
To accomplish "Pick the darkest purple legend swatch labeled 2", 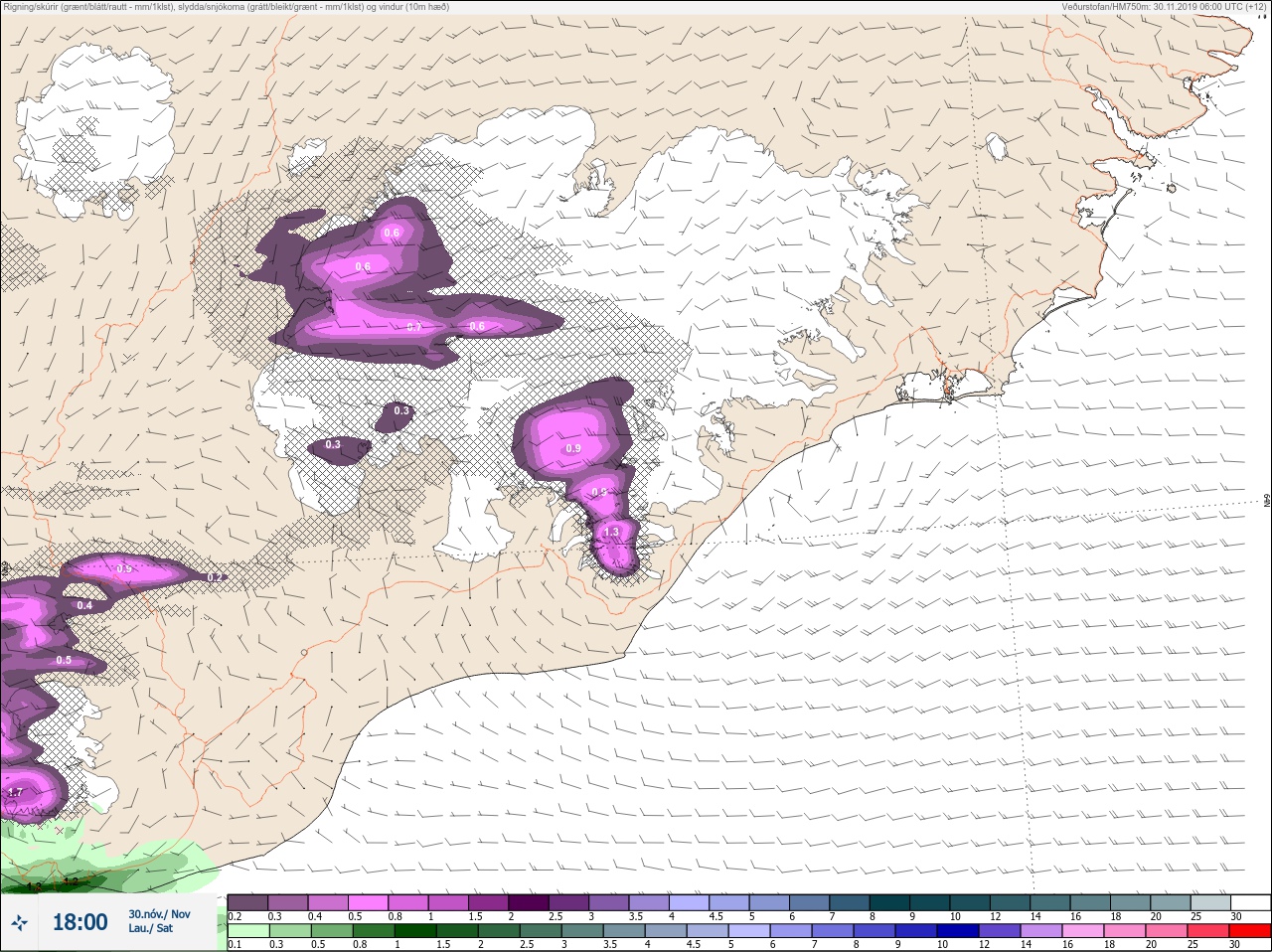I will (x=529, y=902).
